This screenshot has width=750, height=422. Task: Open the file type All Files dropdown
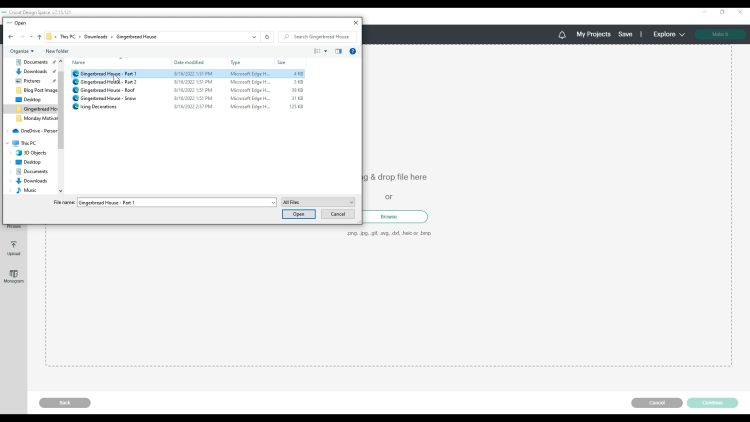click(318, 202)
